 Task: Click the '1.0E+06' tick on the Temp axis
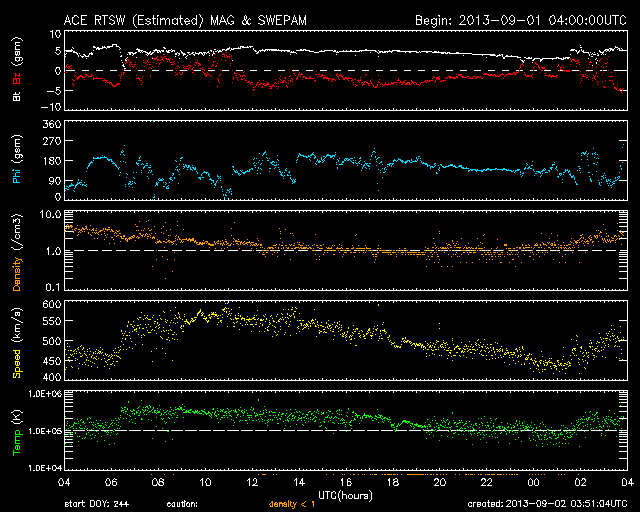pyautogui.click(x=45, y=394)
